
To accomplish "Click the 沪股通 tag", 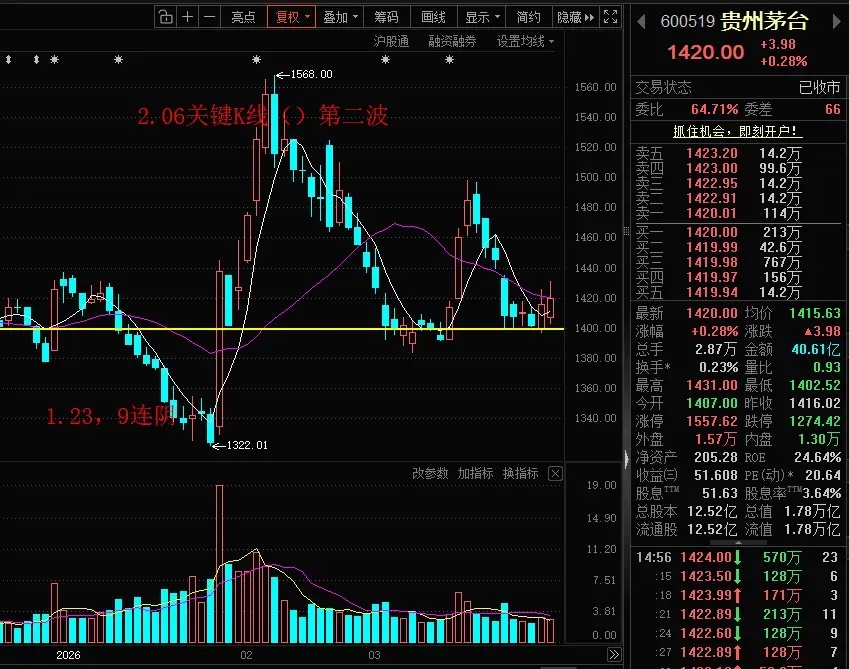I will point(391,41).
